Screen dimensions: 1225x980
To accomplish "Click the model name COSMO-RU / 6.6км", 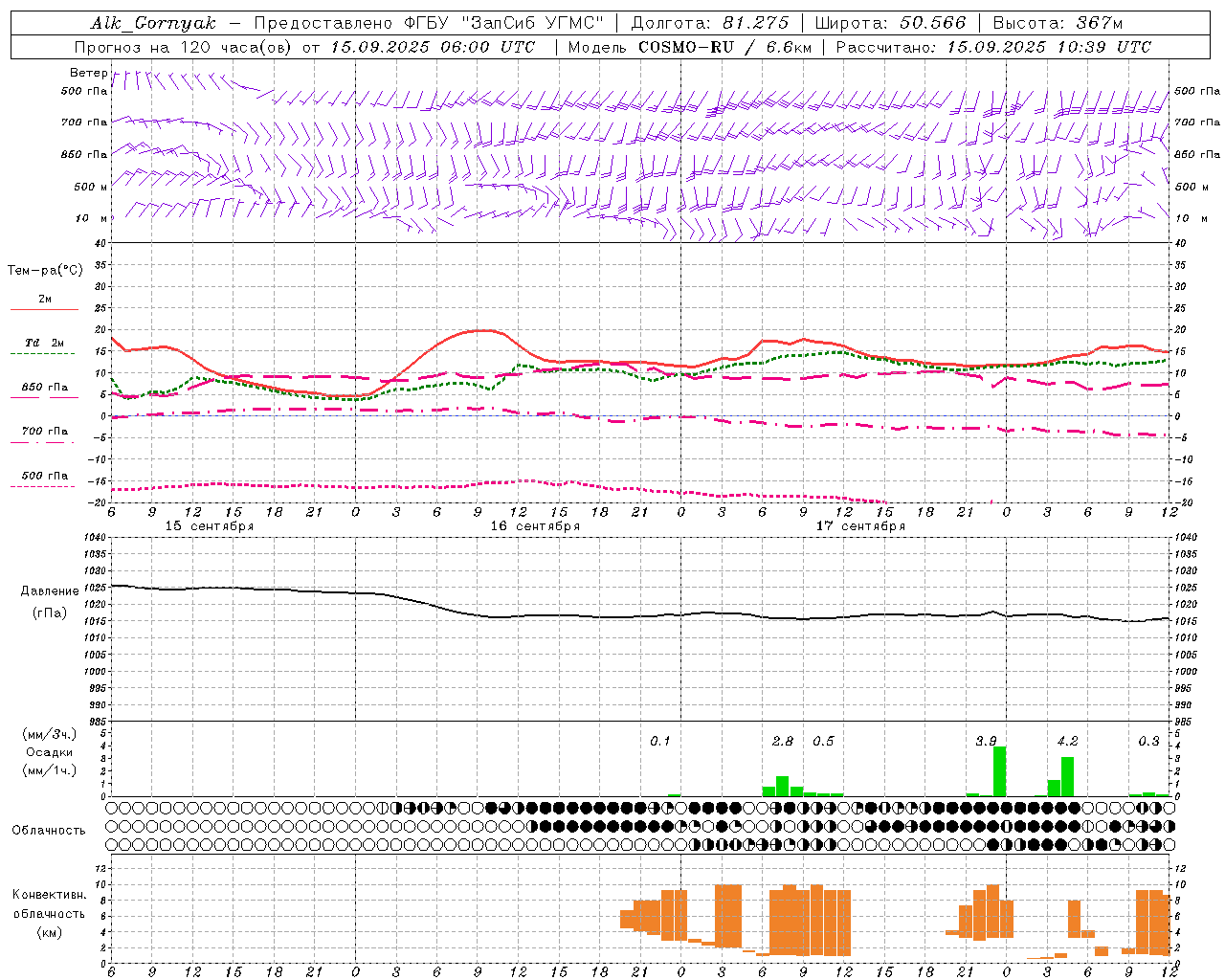I will (x=724, y=47).
